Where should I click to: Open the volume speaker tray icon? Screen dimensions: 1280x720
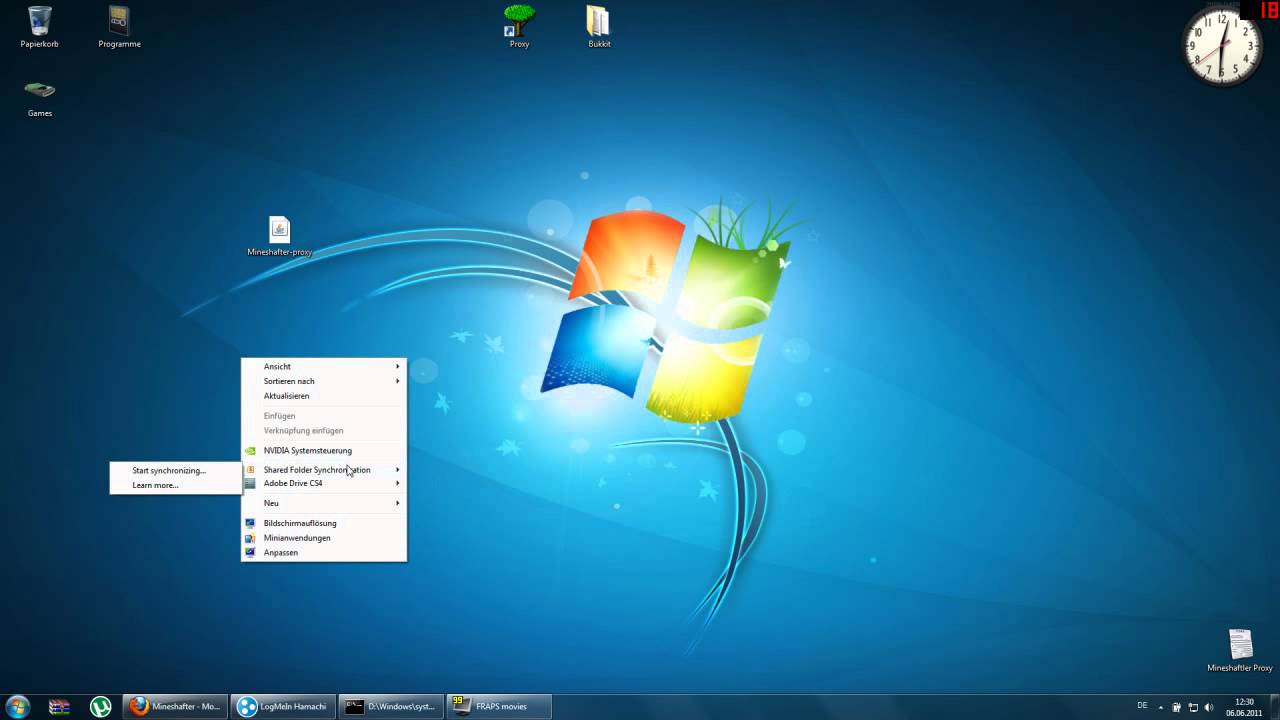point(1208,707)
